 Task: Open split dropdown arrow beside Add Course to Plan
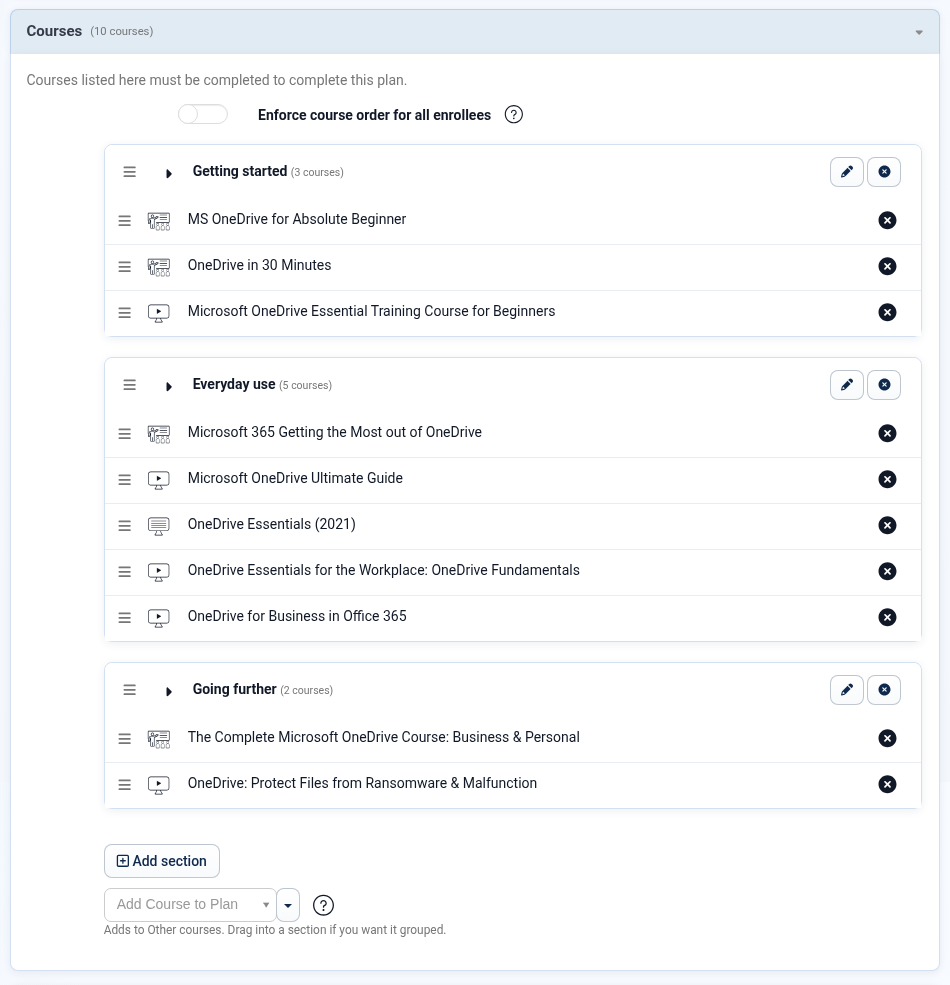pyautogui.click(x=288, y=905)
